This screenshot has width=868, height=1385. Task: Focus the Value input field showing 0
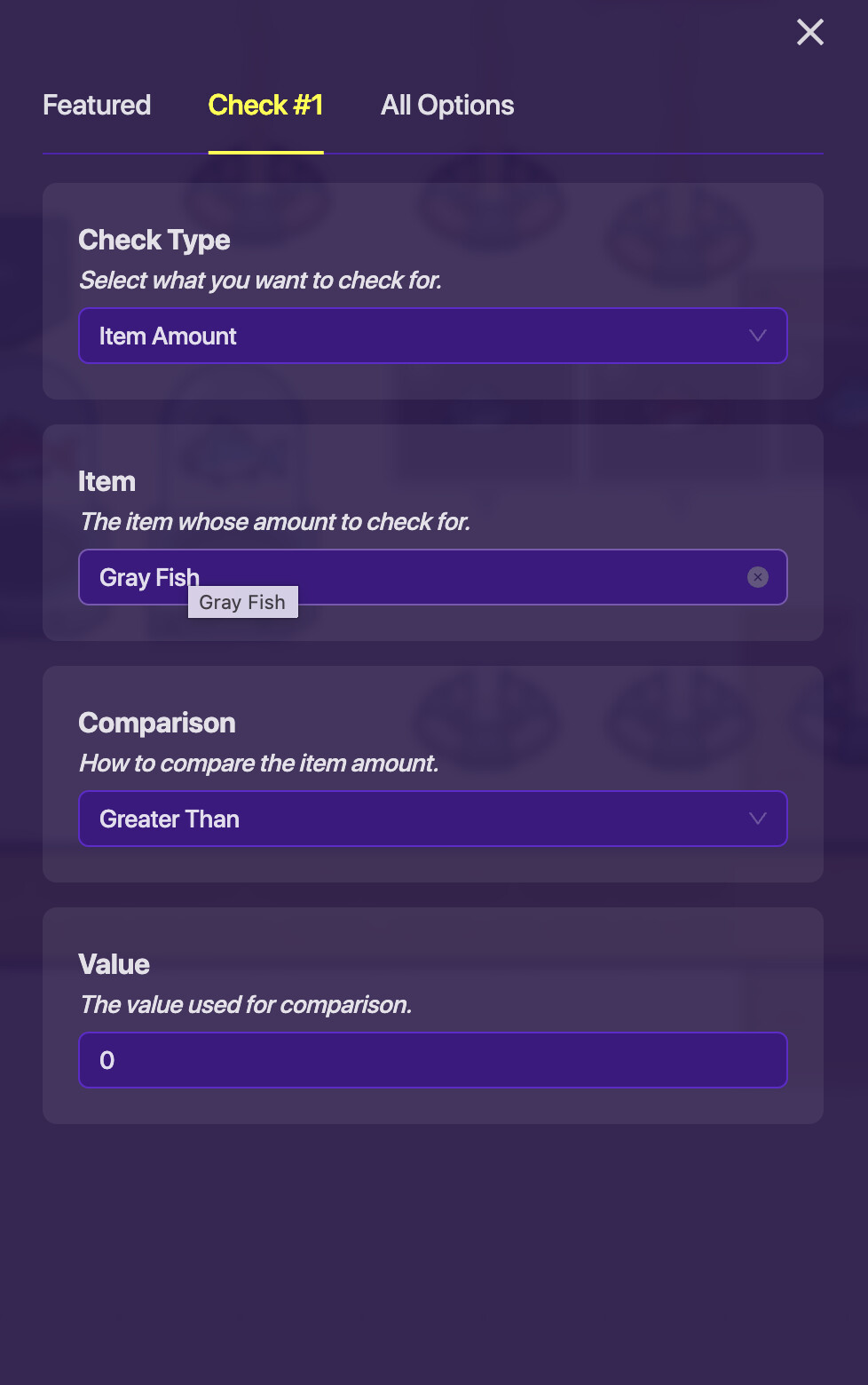[x=432, y=1060]
